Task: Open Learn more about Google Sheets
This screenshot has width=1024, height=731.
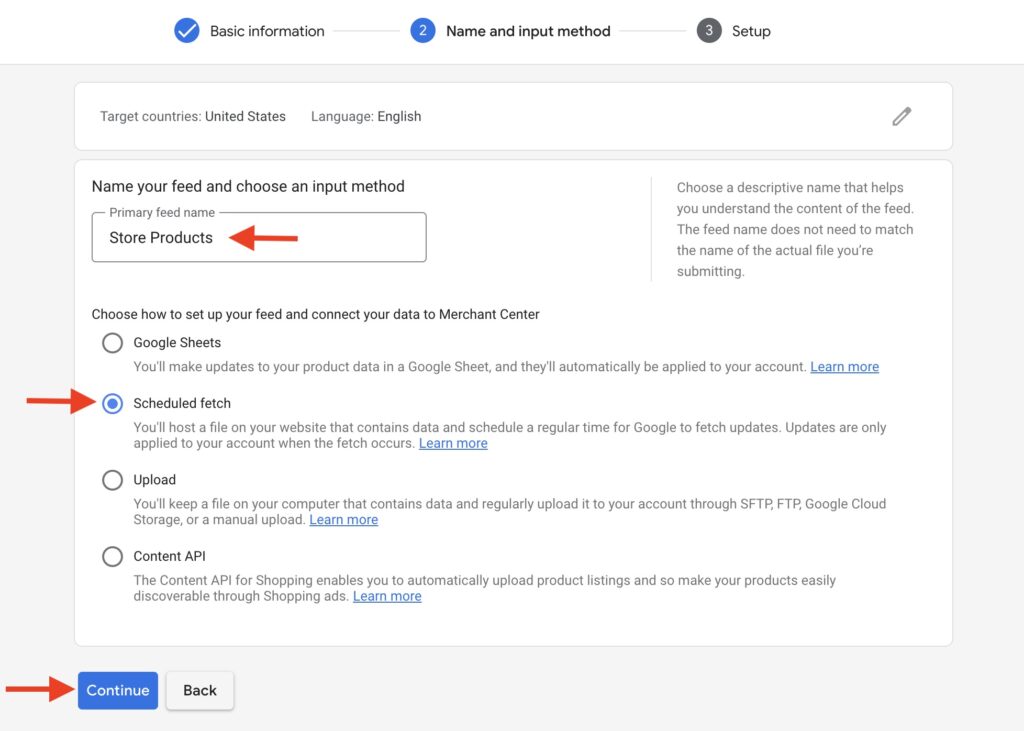Action: pos(844,366)
